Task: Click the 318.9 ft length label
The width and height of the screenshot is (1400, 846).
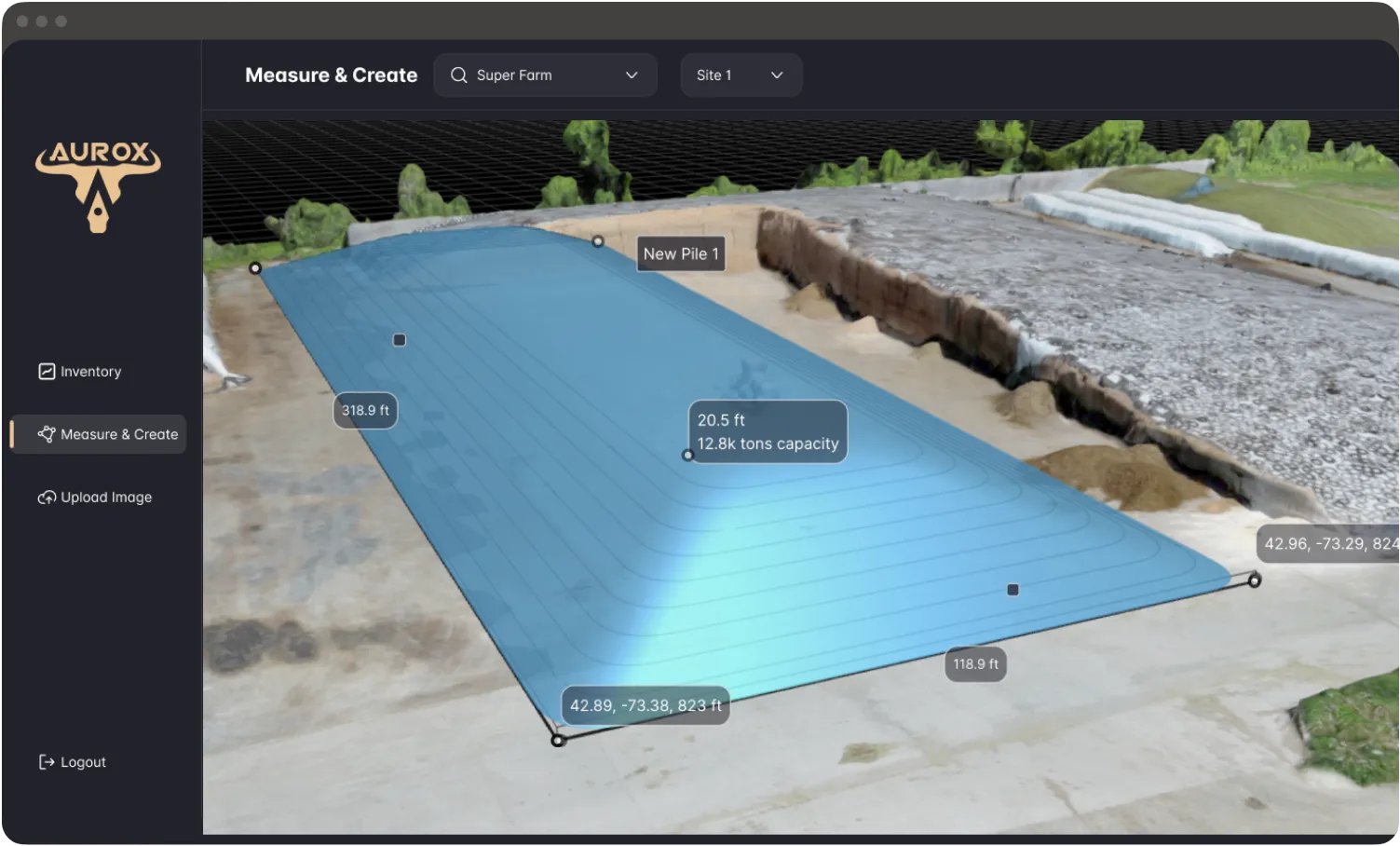Action: 365,411
